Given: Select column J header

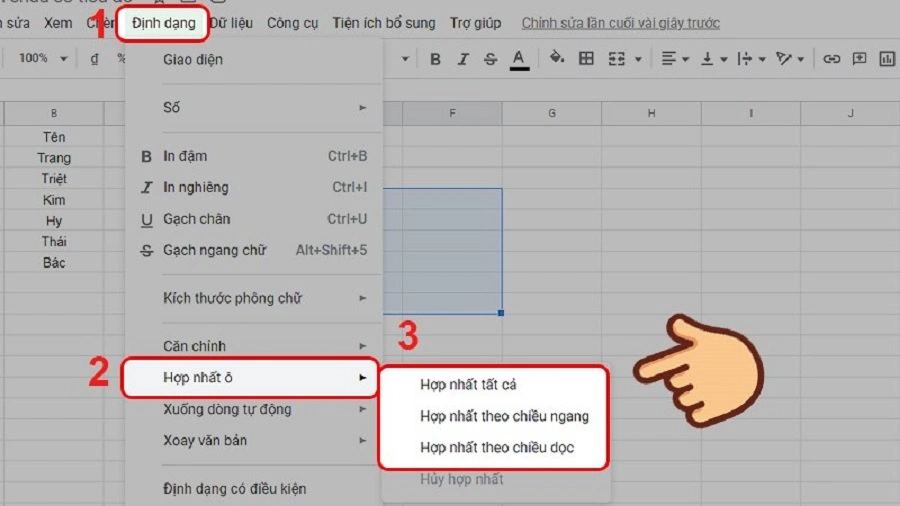Looking at the screenshot, I should click(850, 113).
